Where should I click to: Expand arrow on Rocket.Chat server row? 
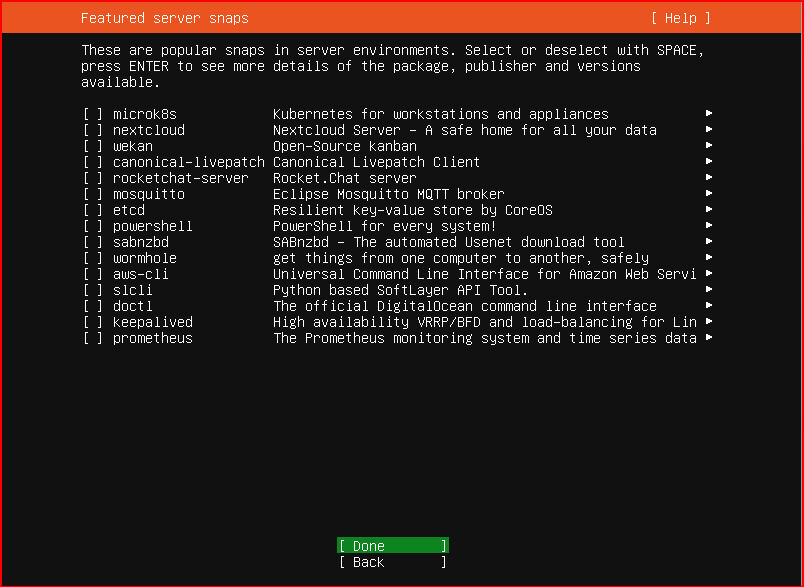(x=709, y=177)
